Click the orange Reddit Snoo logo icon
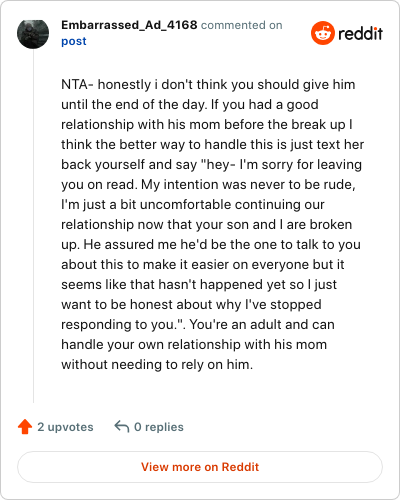Image resolution: width=400 pixels, height=500 pixels. [x=322, y=33]
